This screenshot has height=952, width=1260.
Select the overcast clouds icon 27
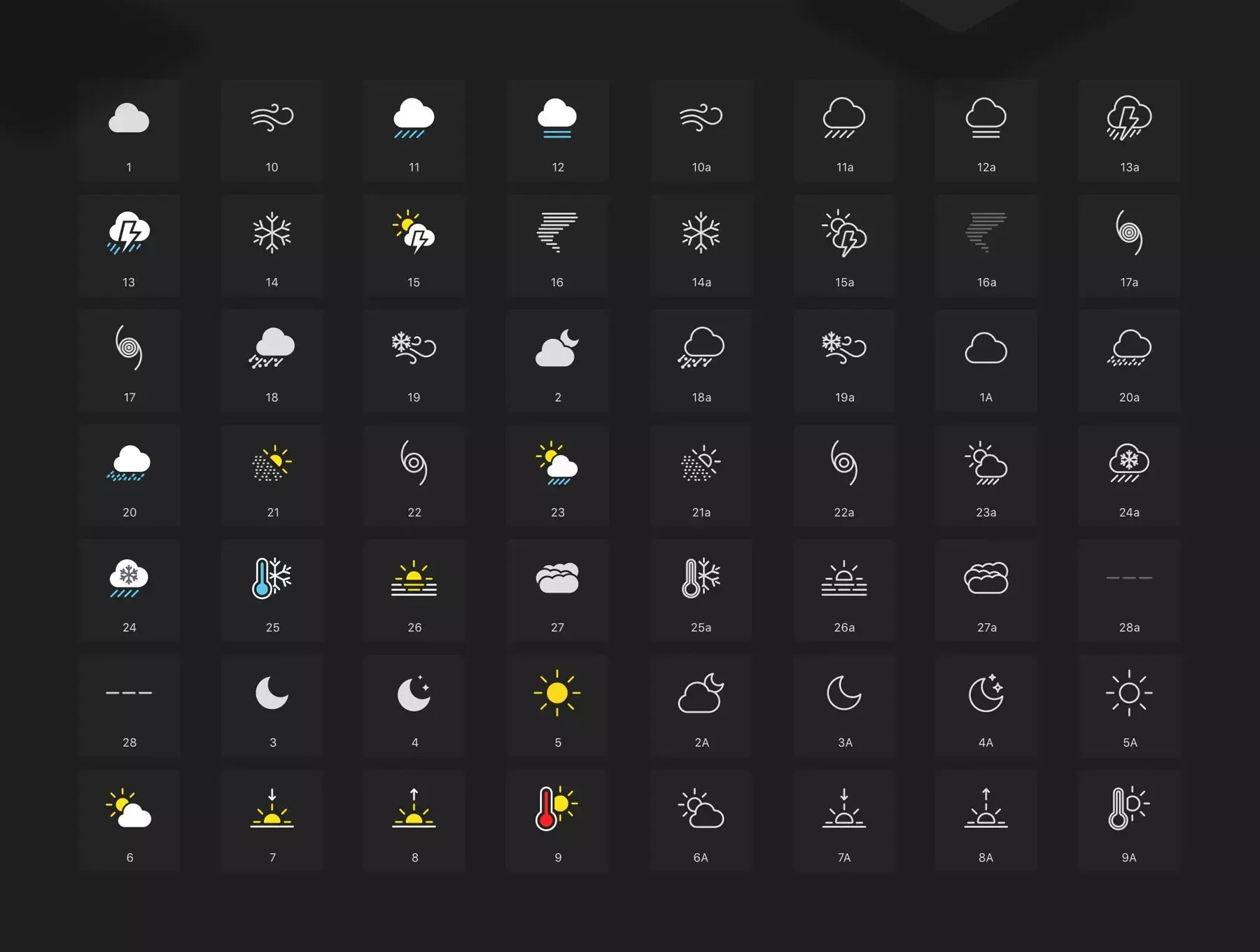(x=557, y=577)
